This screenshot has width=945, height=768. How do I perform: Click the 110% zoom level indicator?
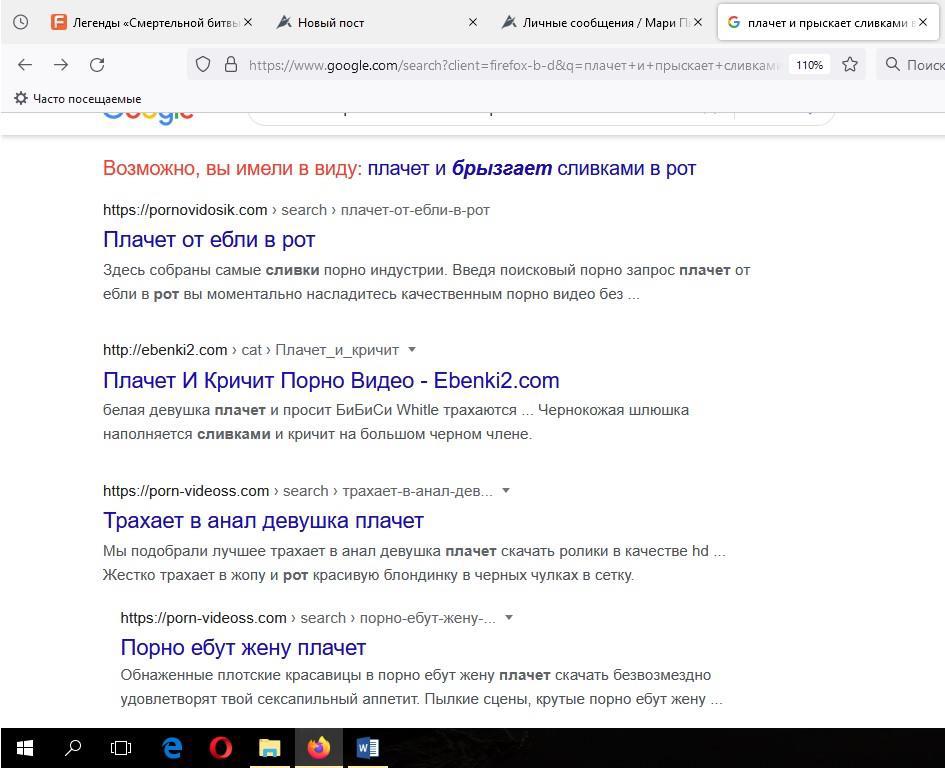809,65
